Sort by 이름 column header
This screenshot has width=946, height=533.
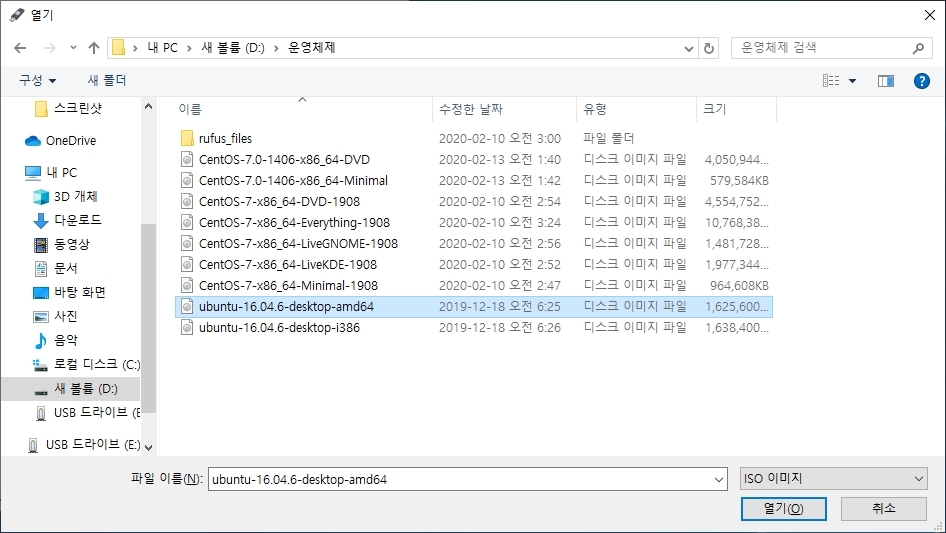(x=190, y=109)
